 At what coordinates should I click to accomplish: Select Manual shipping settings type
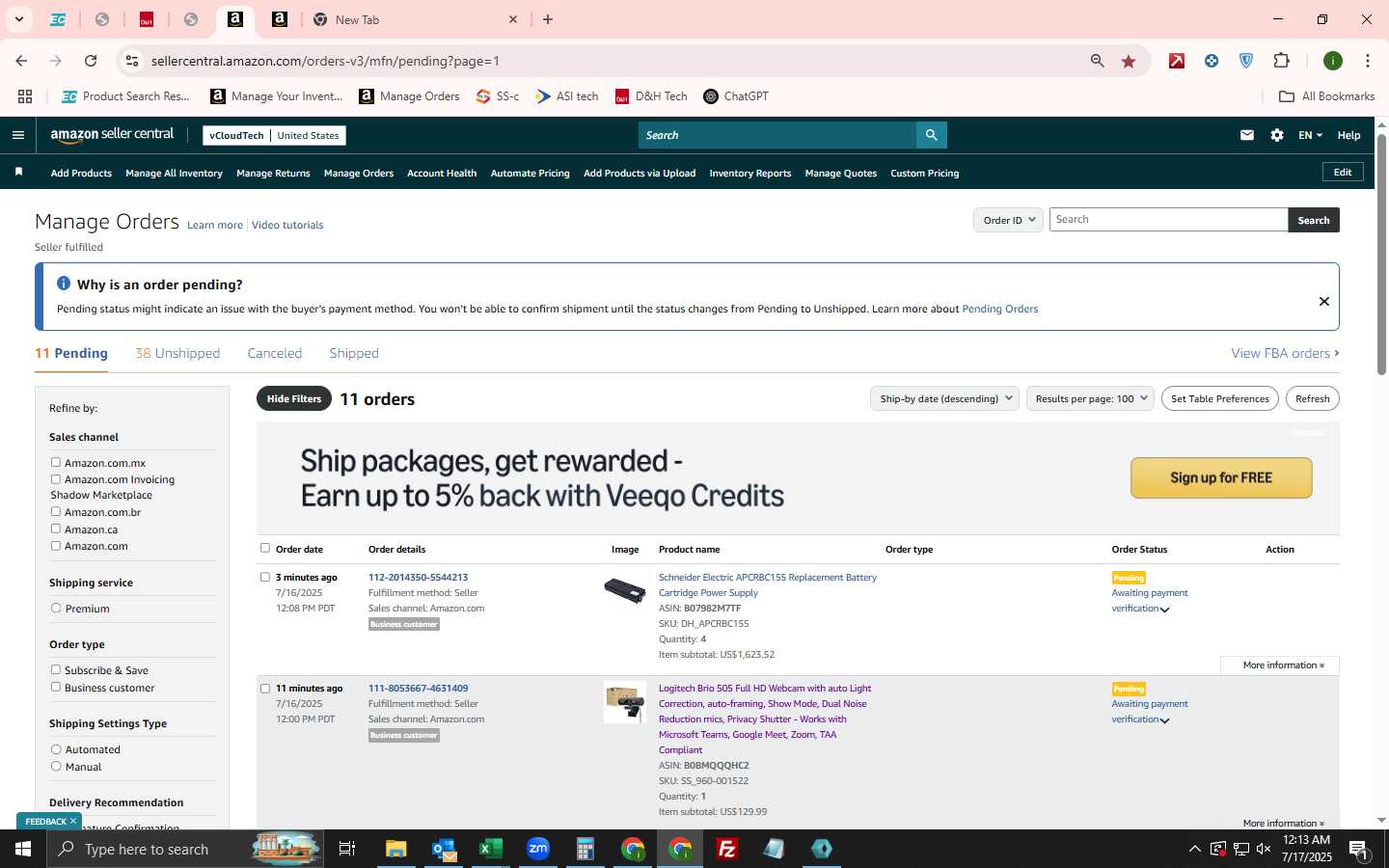[56, 767]
